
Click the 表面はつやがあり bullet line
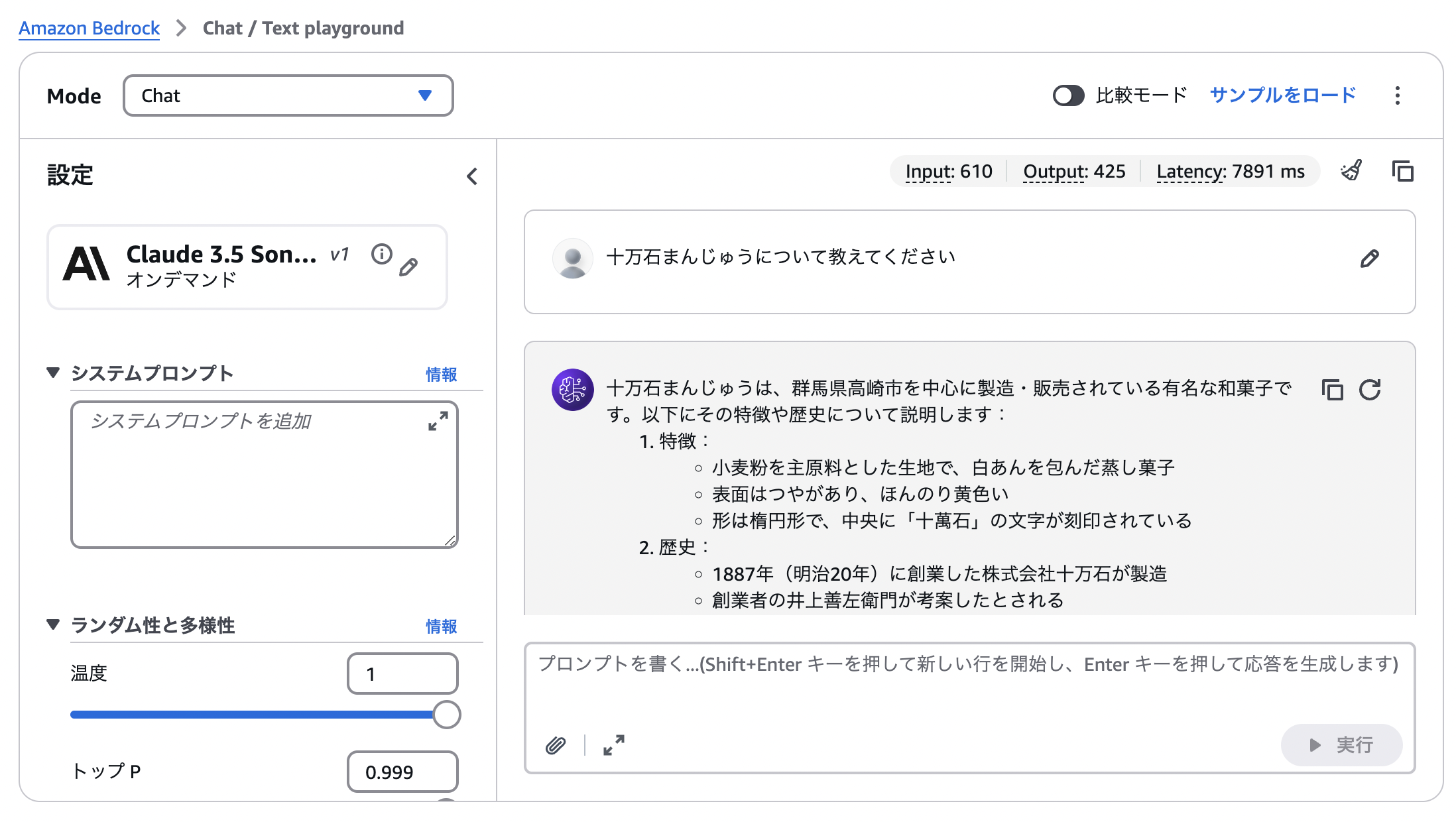860,494
